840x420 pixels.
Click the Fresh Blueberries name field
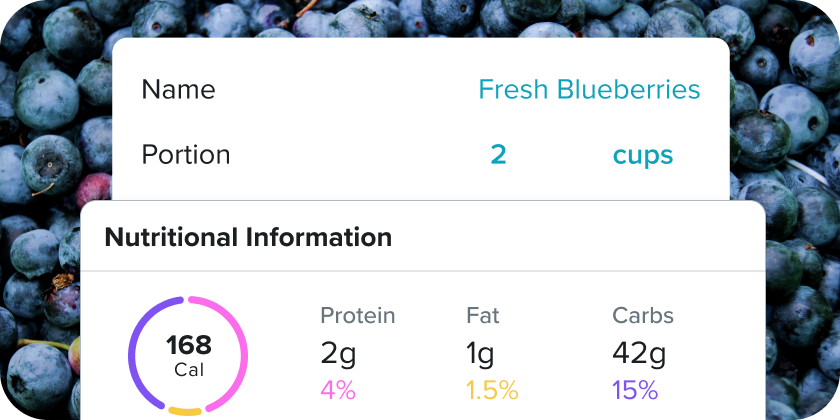click(x=589, y=90)
